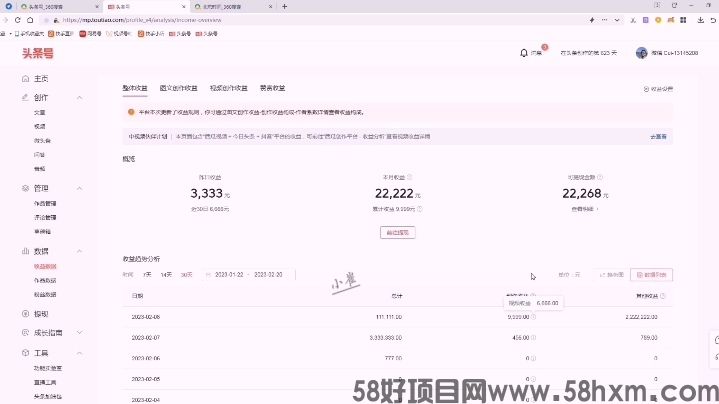Image resolution: width=719 pixels, height=404 pixels.
Task: Click the browser extensions grid icon
Action: pyautogui.click(x=683, y=20)
